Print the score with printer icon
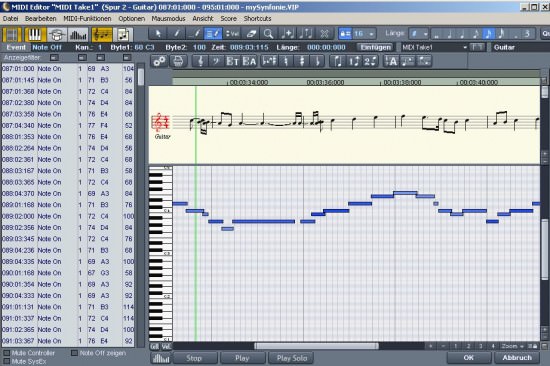 tap(178, 61)
